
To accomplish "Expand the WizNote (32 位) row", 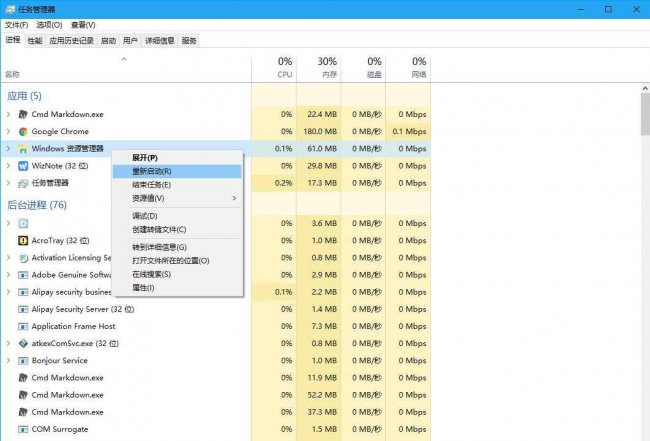I will click(x=8, y=166).
